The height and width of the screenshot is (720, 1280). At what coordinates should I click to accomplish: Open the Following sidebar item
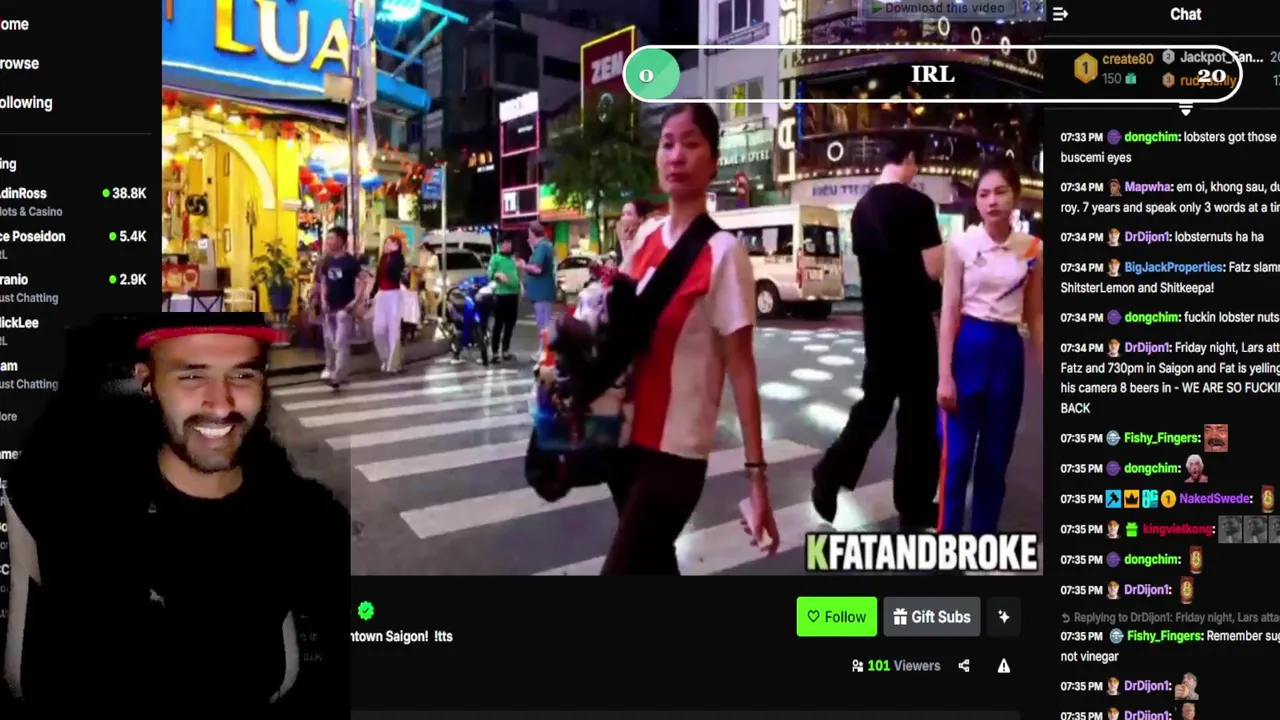click(x=26, y=102)
